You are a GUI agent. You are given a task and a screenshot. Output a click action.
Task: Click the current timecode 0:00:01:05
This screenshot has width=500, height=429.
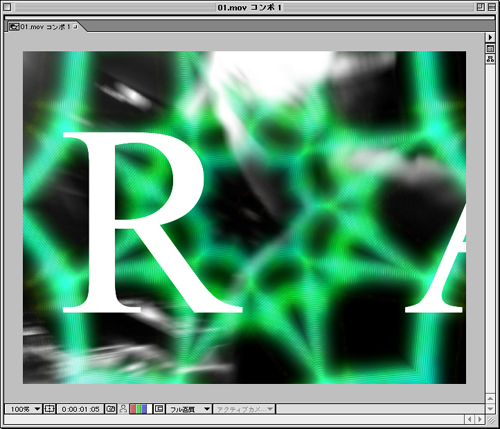tap(80, 409)
